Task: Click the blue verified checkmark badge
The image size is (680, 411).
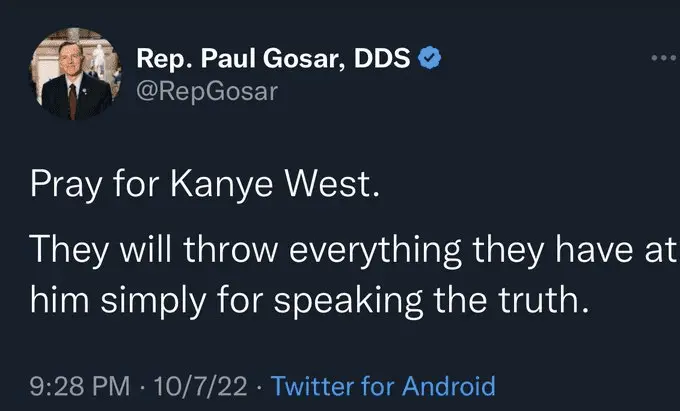Action: tap(427, 59)
